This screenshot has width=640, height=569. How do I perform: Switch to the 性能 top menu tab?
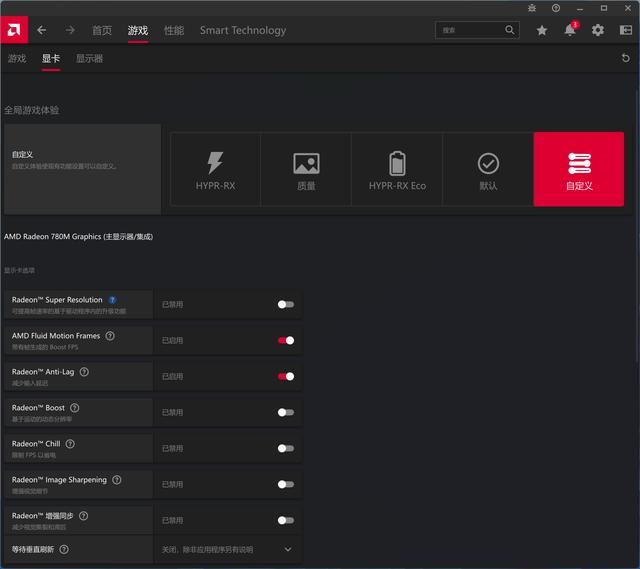173,30
